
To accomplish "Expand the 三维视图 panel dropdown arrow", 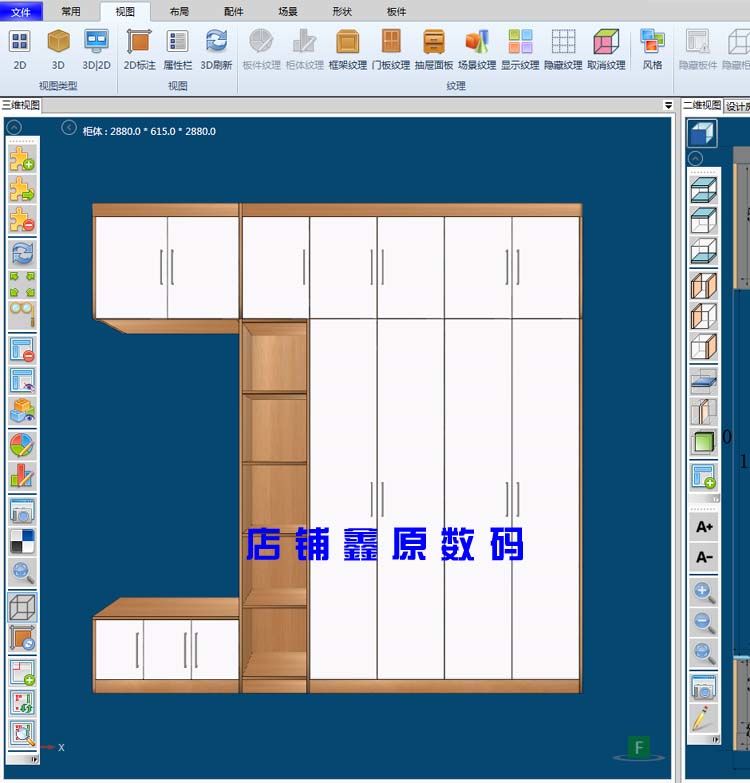I will [x=668, y=105].
